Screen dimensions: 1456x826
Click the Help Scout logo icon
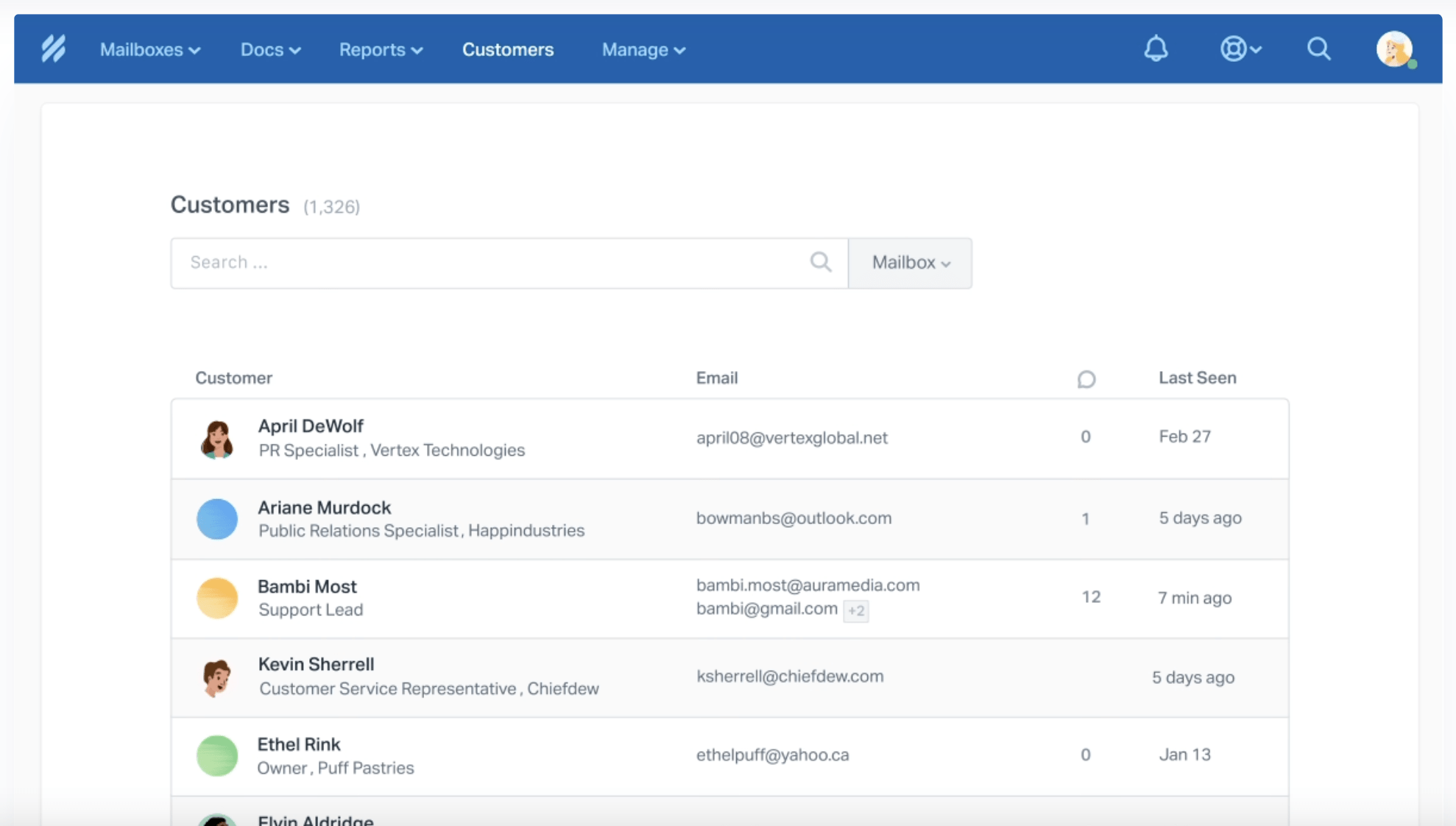pos(54,49)
